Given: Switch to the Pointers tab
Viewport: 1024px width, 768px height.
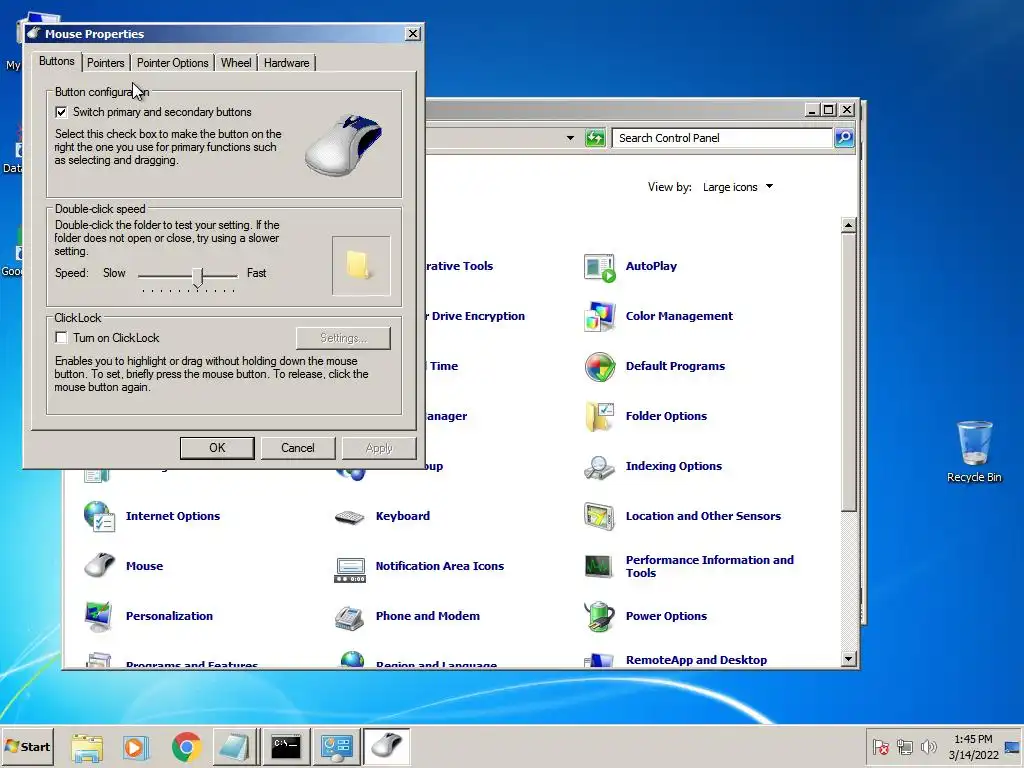Looking at the screenshot, I should point(105,63).
